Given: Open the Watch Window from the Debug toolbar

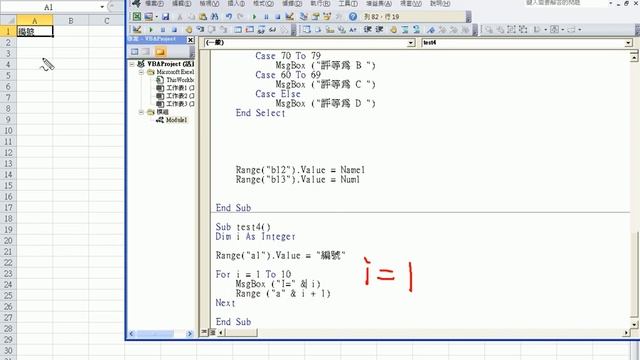Looking at the screenshot, I should coord(261,29).
